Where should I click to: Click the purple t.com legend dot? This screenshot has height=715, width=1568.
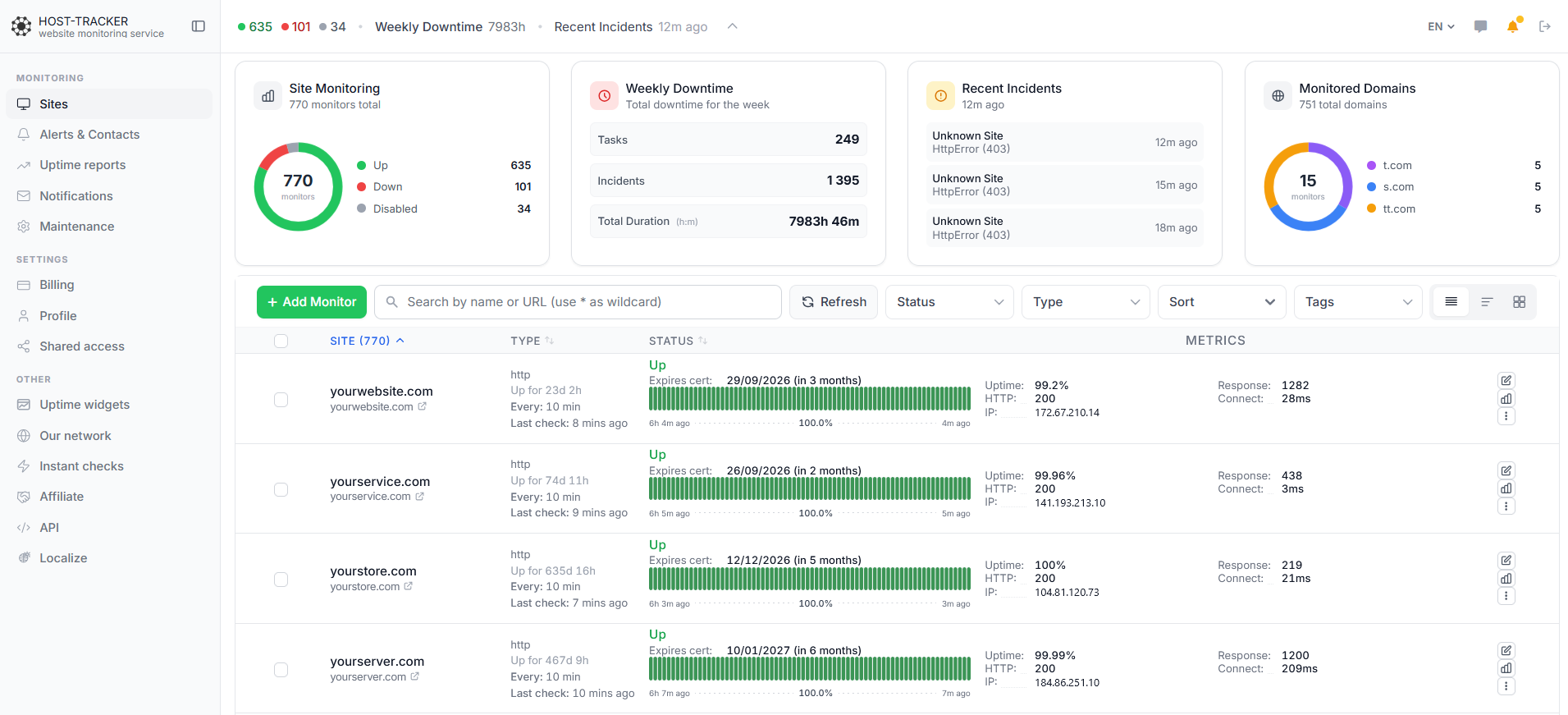pyautogui.click(x=1371, y=165)
